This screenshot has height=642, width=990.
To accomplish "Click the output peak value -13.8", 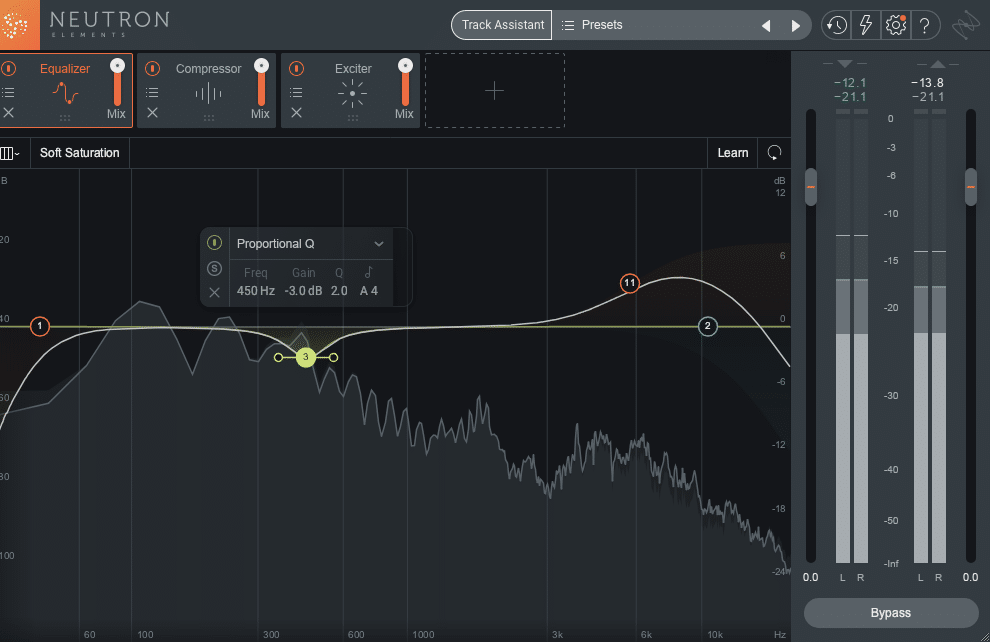I will [927, 83].
